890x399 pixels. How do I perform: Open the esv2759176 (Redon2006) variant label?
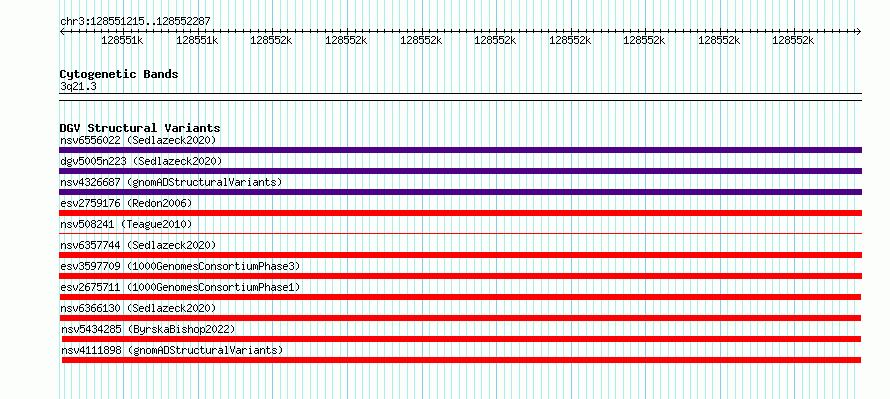coord(126,203)
